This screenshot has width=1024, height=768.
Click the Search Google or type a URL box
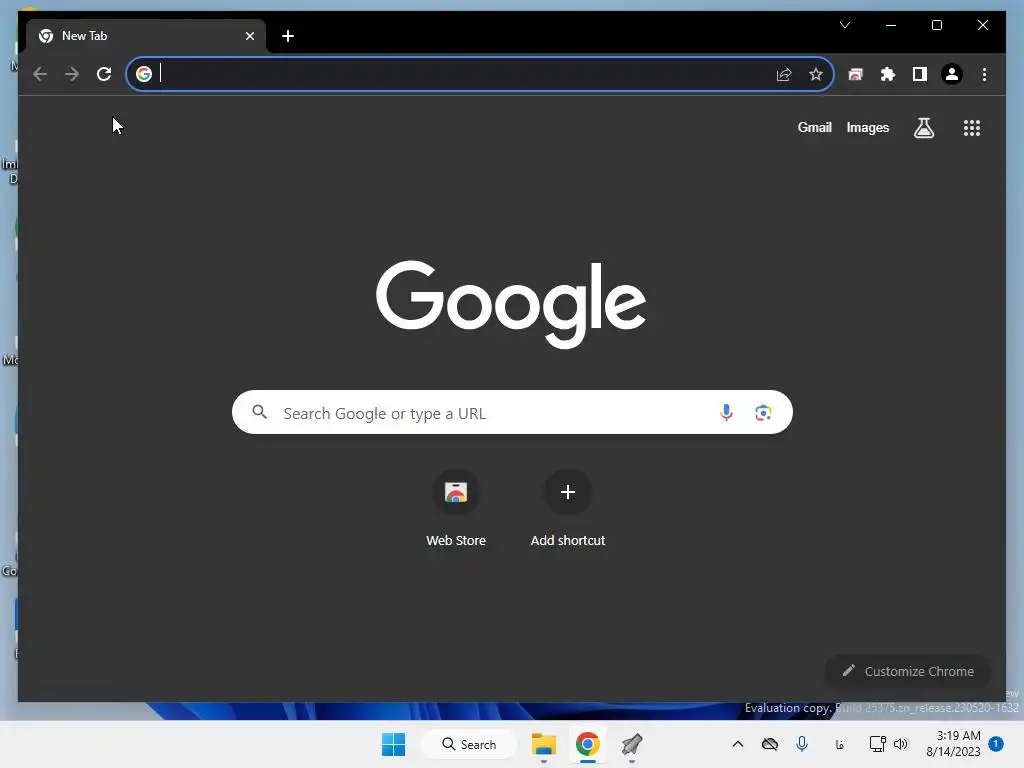[512, 413]
